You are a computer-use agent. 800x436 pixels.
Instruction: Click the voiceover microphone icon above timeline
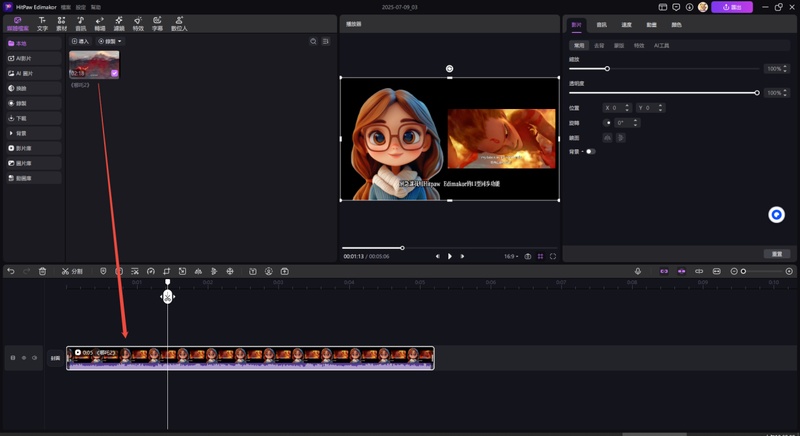pos(637,271)
